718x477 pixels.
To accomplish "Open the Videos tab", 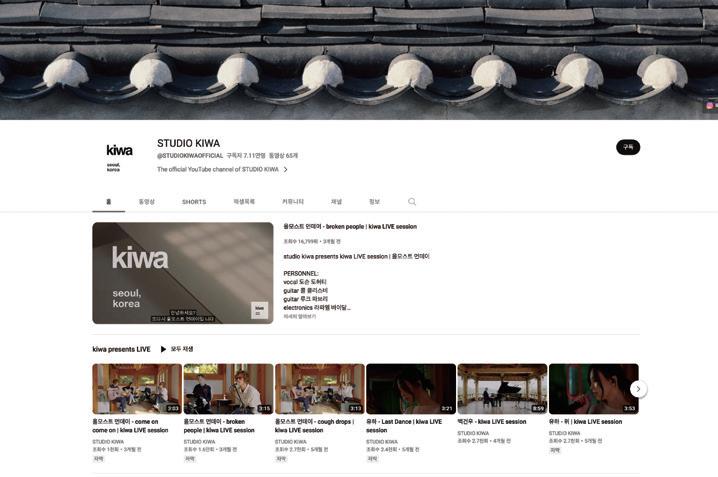I will (x=147, y=201).
